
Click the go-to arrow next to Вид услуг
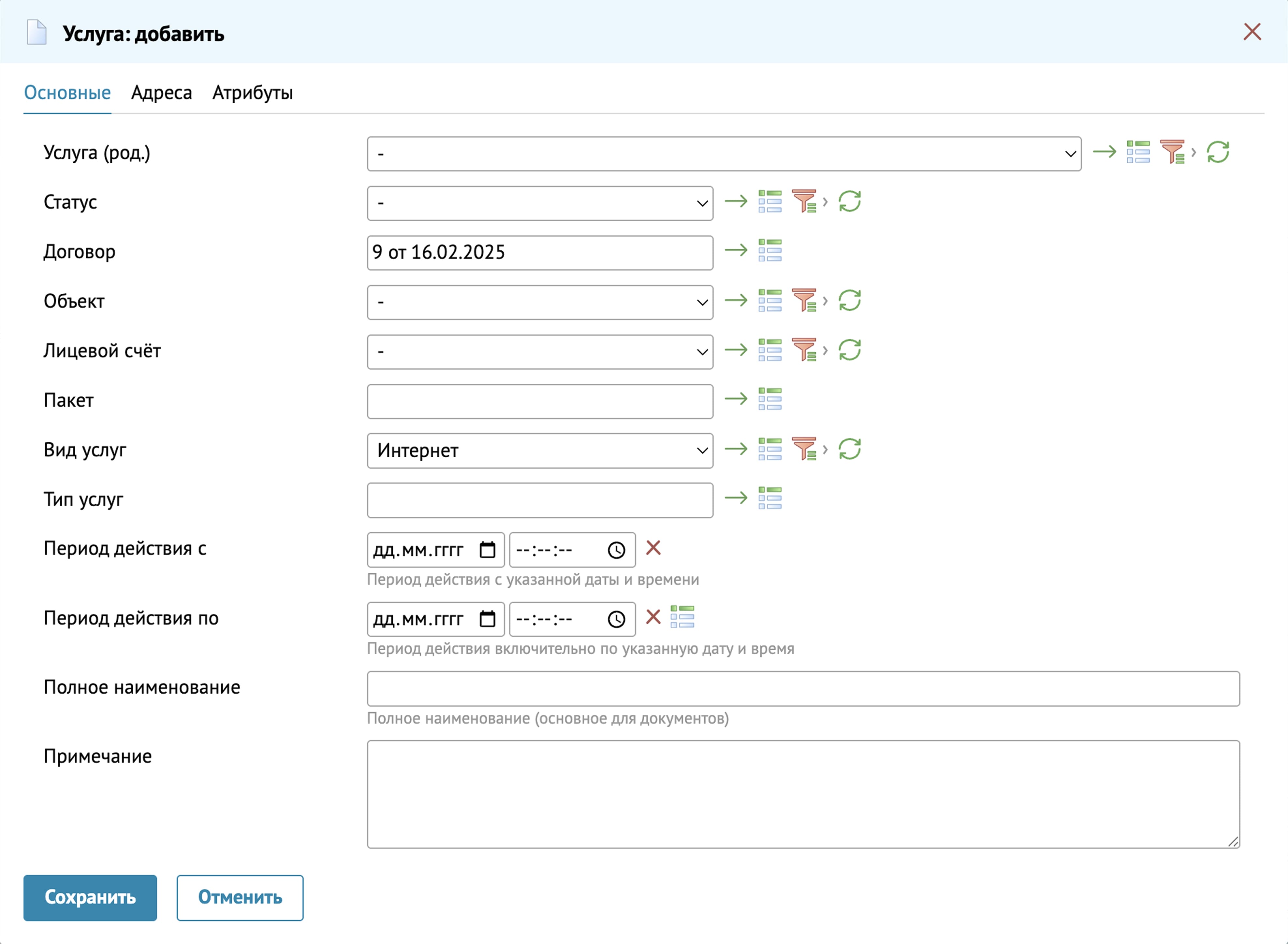(x=736, y=449)
